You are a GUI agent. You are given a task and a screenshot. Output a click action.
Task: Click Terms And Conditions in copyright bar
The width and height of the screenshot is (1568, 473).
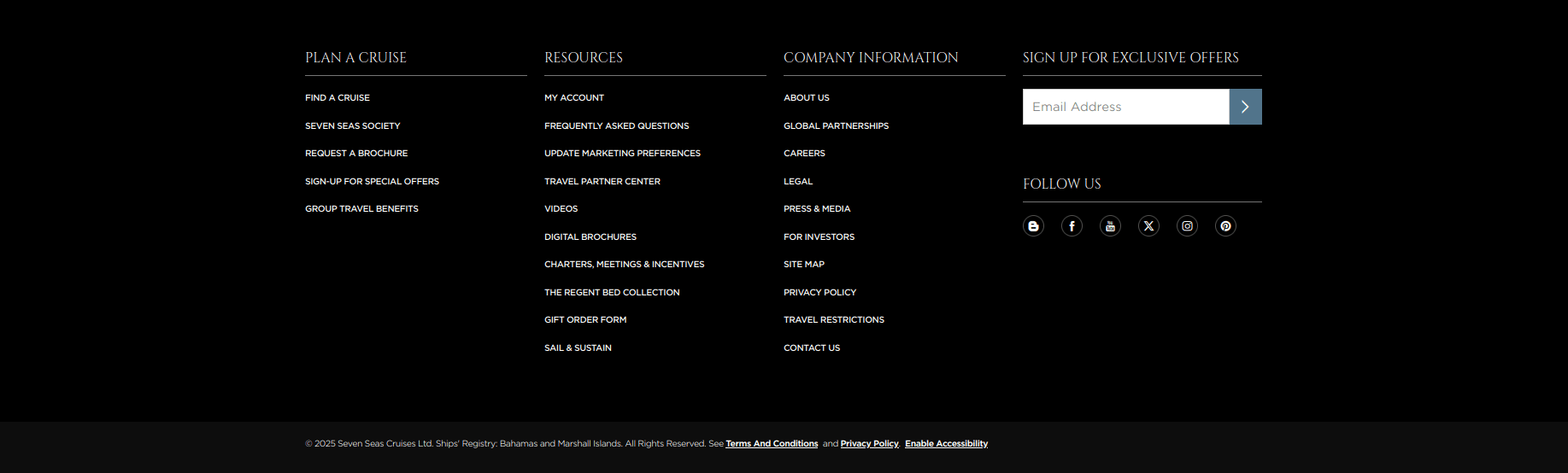tap(772, 444)
